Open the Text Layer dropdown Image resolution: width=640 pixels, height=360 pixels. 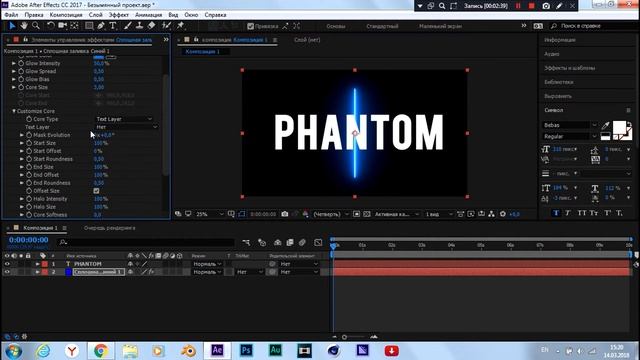pos(126,127)
